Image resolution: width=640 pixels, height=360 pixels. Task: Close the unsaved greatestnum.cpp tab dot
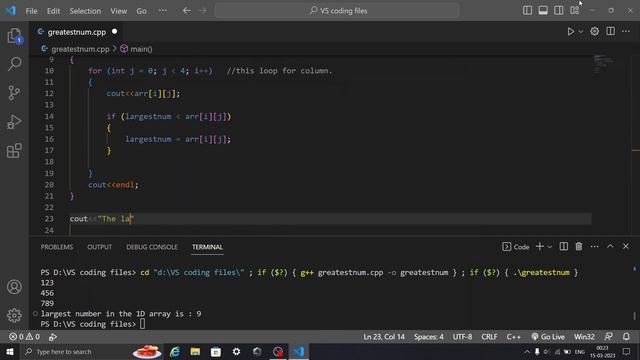tap(114, 31)
